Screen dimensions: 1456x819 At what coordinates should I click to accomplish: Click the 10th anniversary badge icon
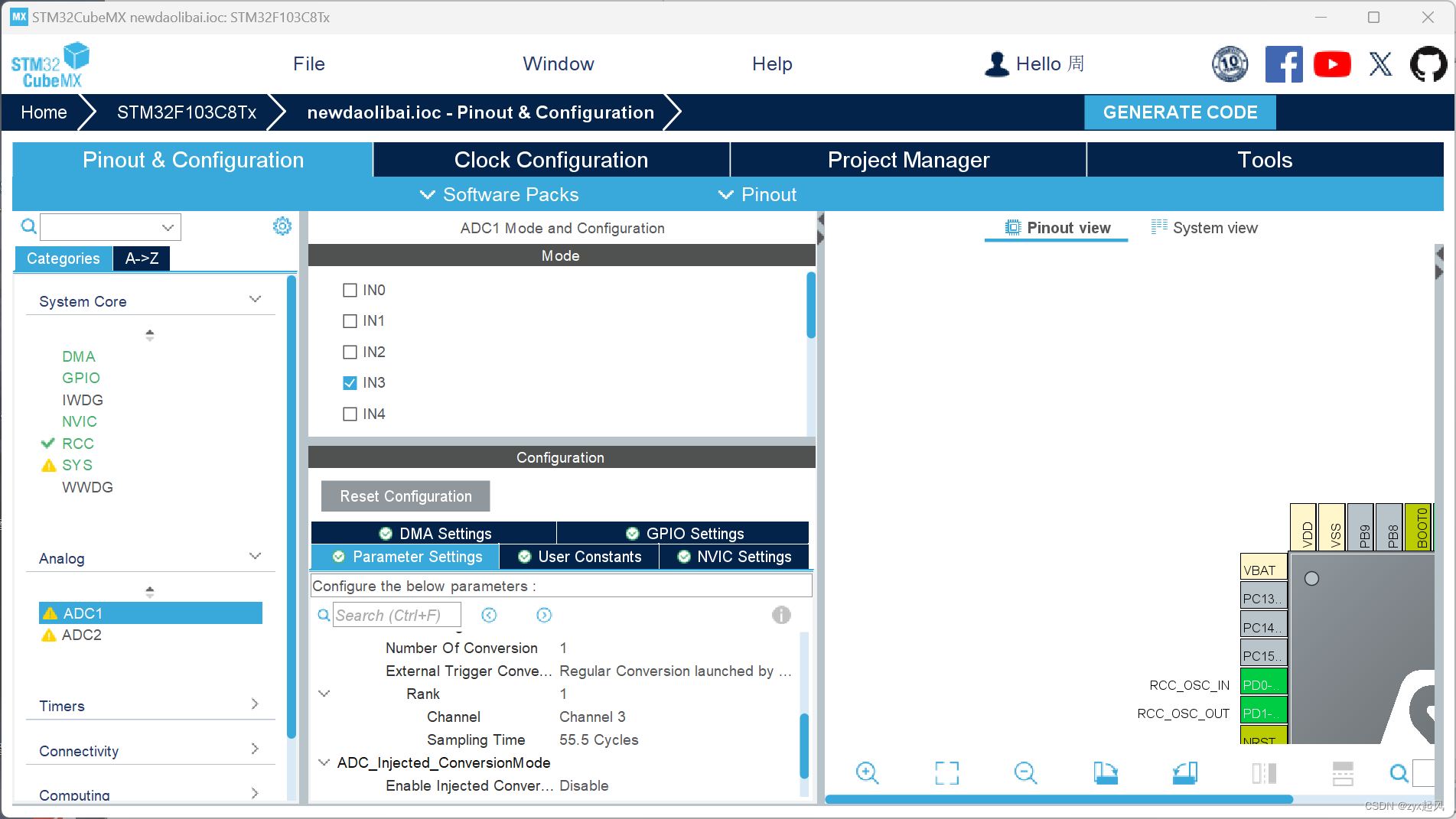(x=1230, y=64)
